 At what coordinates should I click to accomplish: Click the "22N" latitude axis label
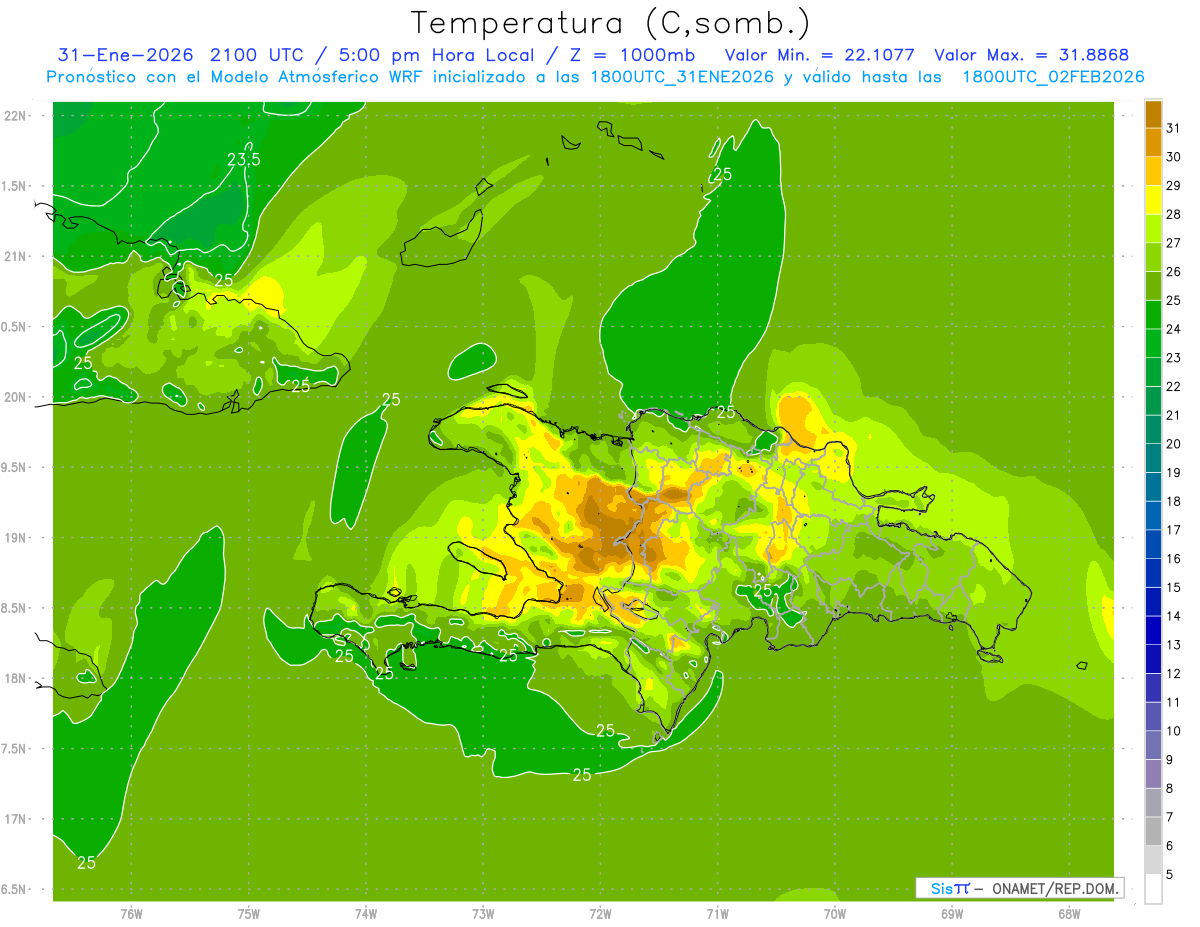point(16,116)
